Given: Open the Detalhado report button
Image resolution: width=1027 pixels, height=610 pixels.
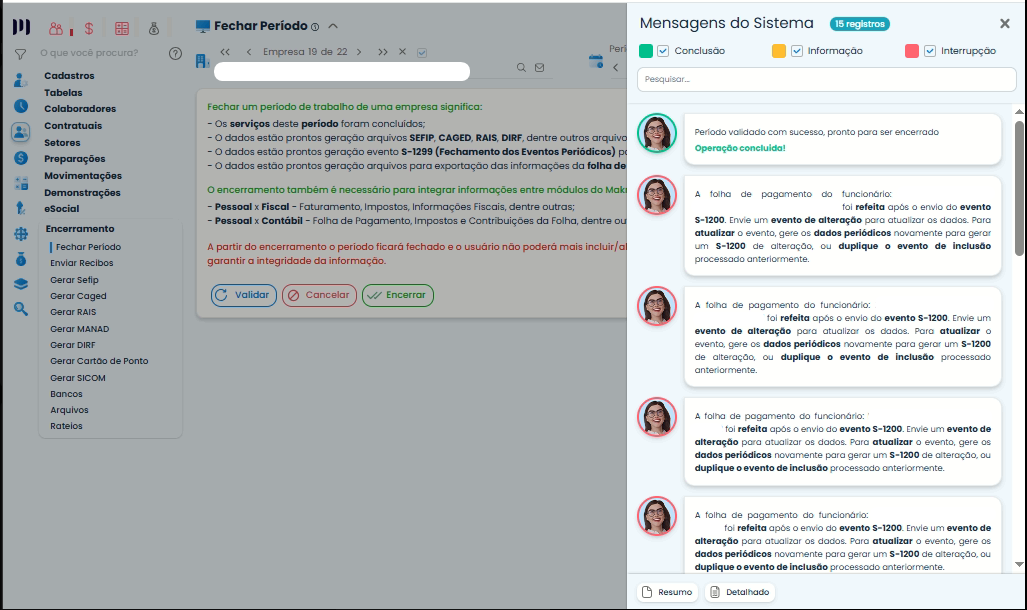Looking at the screenshot, I should coord(740,592).
